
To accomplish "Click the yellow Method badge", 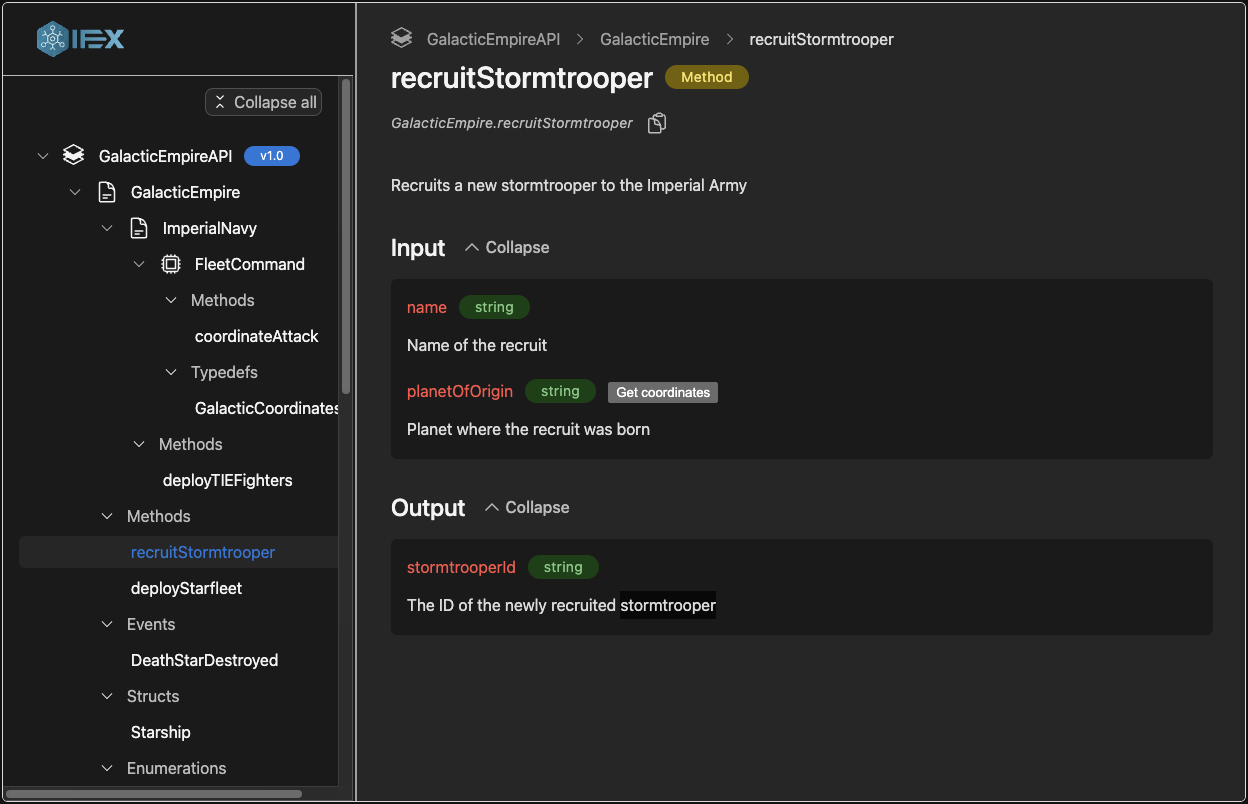I will tap(707, 77).
